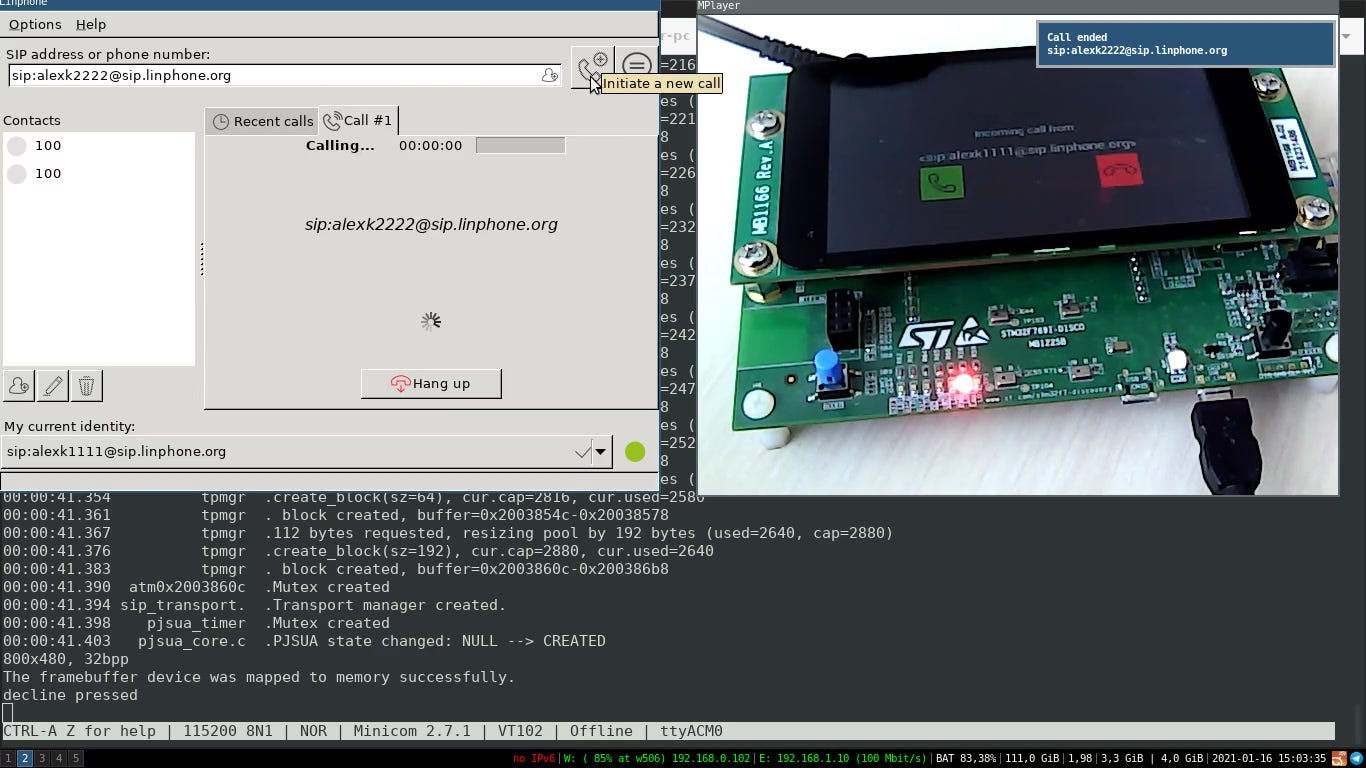Switch to workspace 4
The image size is (1366, 768).
(59, 758)
